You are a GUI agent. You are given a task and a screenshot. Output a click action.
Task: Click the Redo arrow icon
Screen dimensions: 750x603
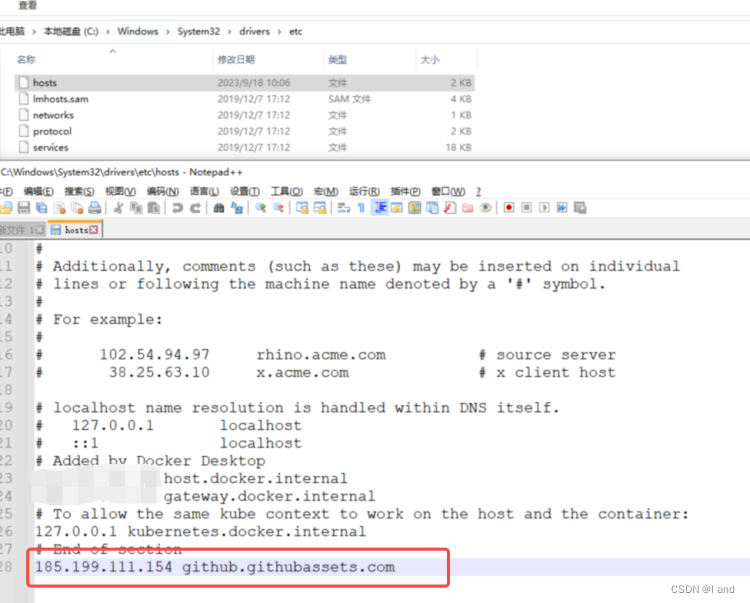point(195,208)
